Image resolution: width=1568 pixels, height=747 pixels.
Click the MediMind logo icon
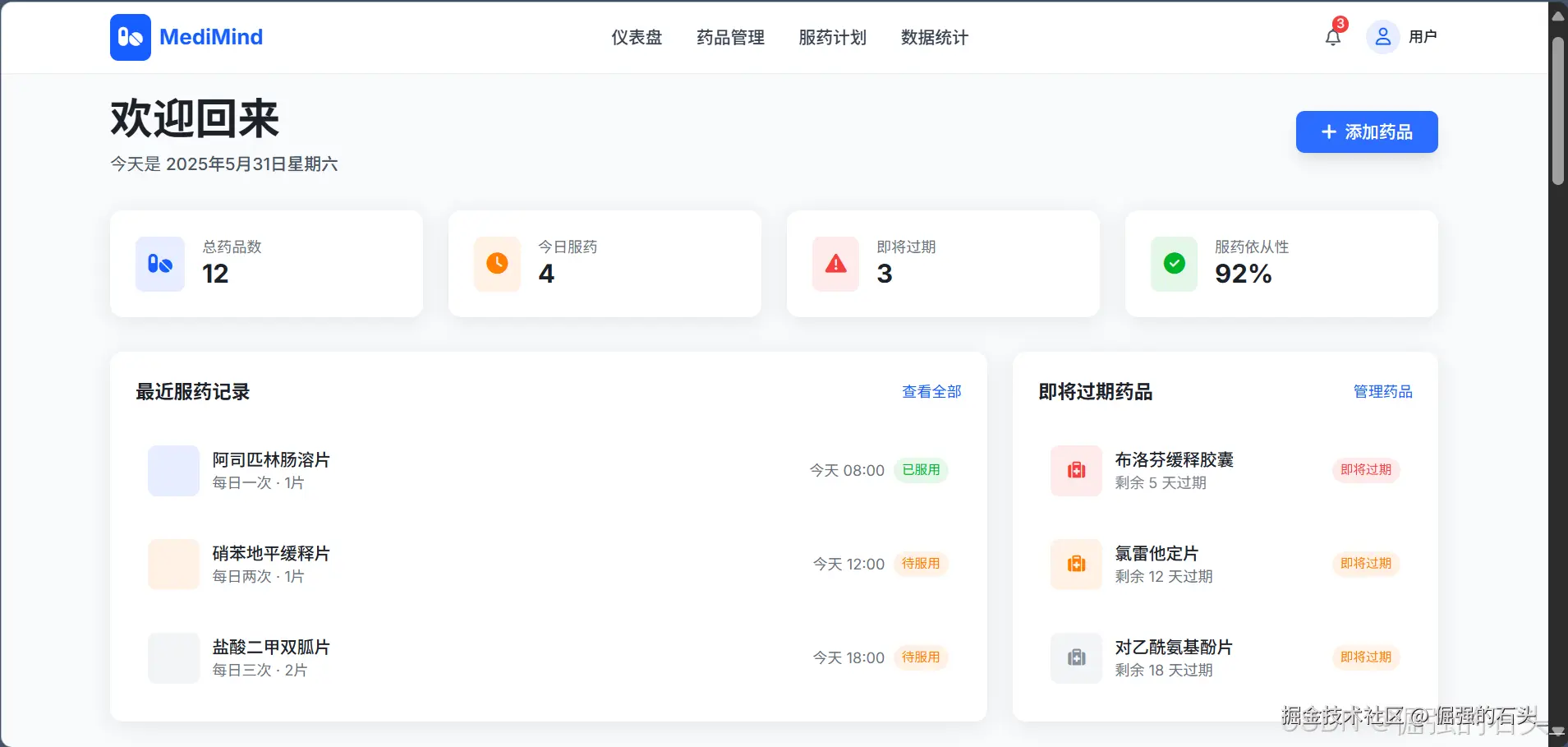tap(130, 36)
